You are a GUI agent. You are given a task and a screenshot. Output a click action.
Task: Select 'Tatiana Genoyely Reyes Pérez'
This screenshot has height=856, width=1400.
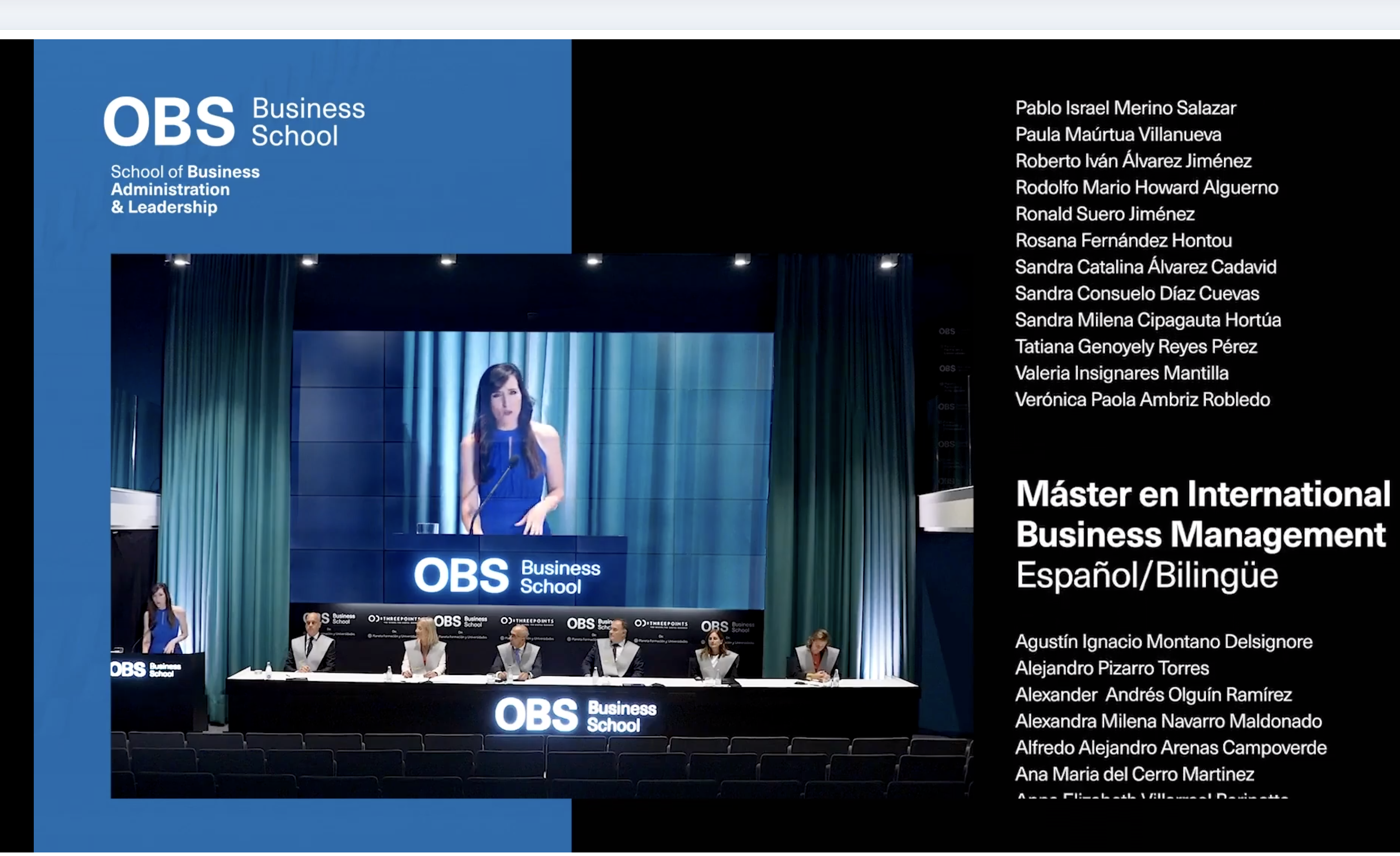1135,347
